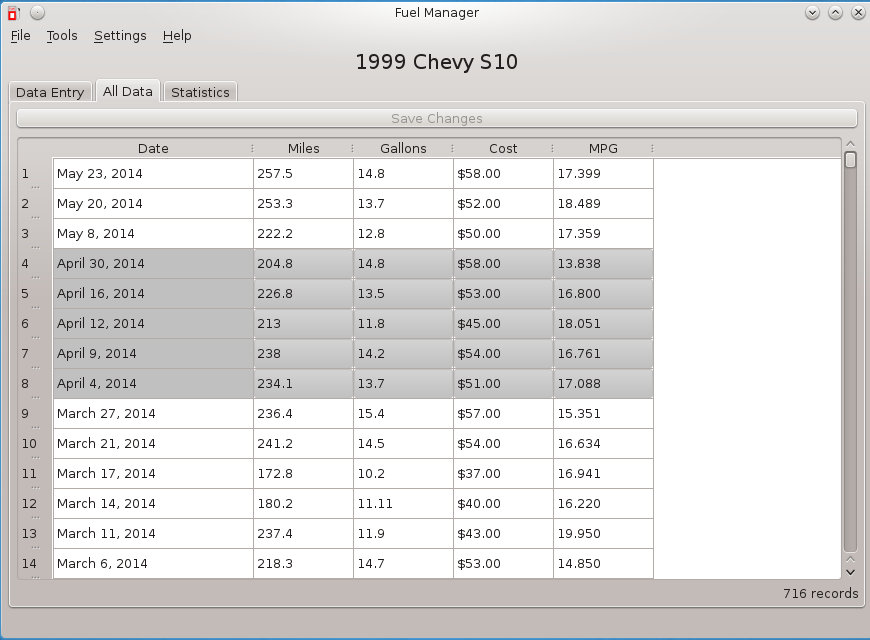Switch to the Statistics tab

(x=200, y=92)
